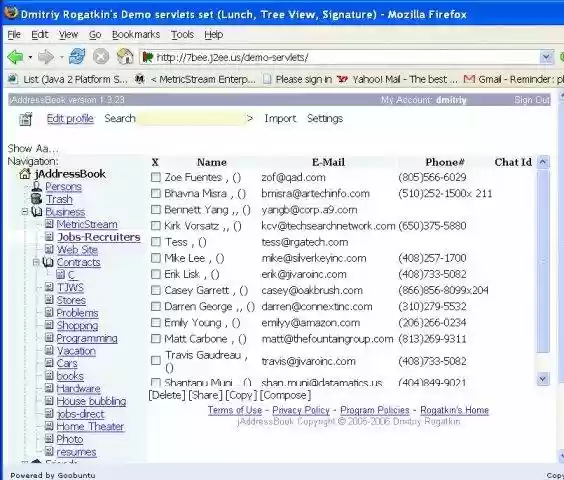Open the Edit menu
The width and height of the screenshot is (564, 480).
[40, 35]
